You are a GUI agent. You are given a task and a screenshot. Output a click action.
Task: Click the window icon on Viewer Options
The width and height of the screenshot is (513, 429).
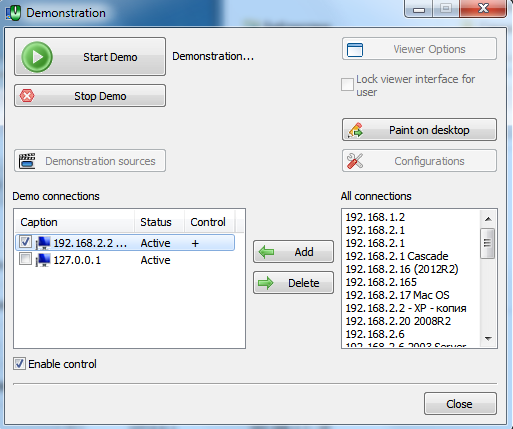click(x=355, y=50)
